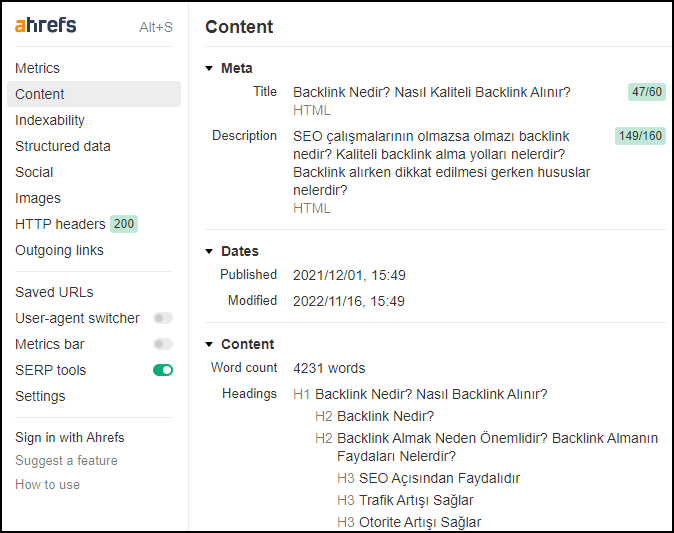
Task: Open Saved URLs
Action: click(54, 292)
